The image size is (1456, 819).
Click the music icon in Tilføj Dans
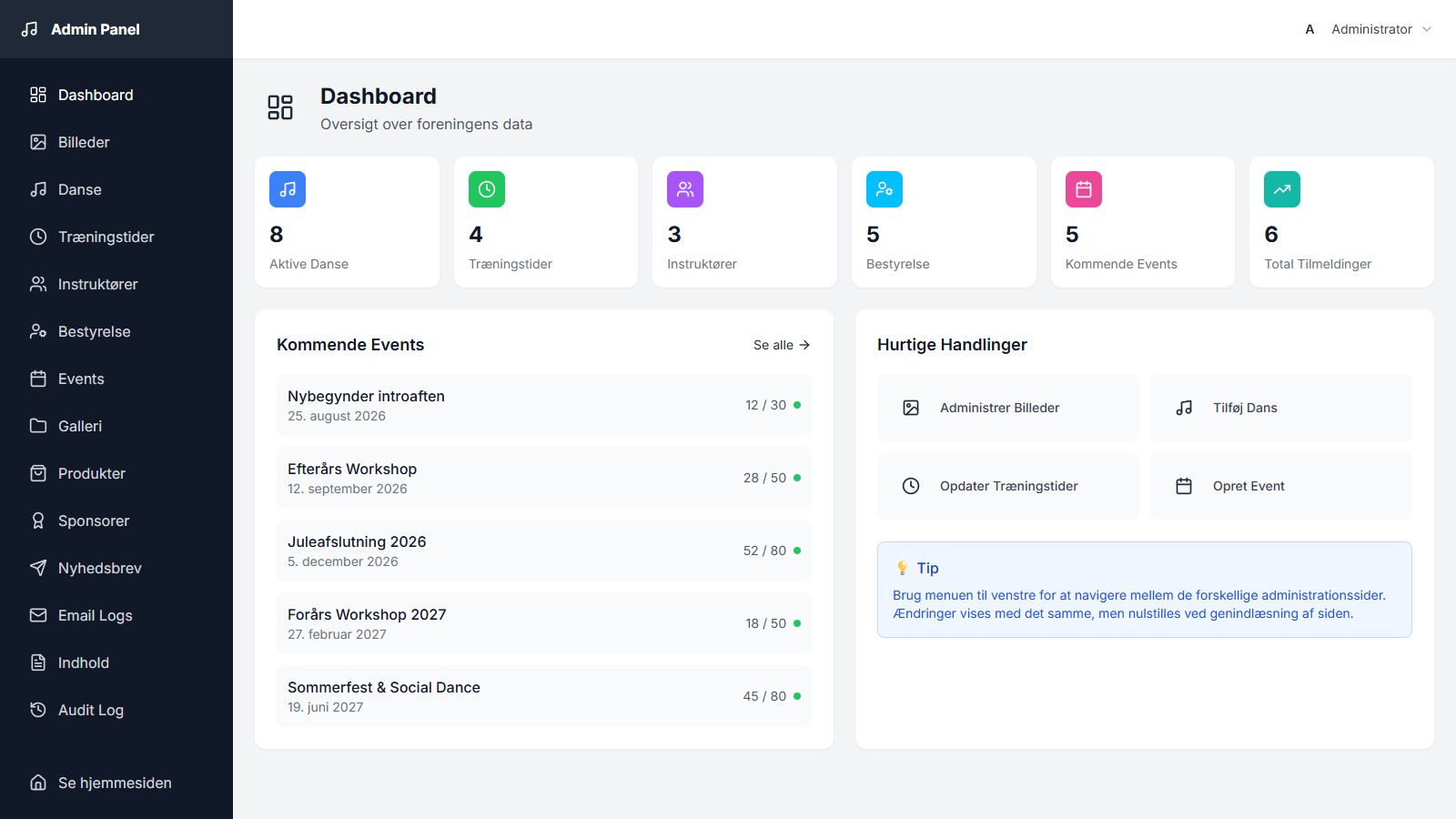tap(1184, 408)
